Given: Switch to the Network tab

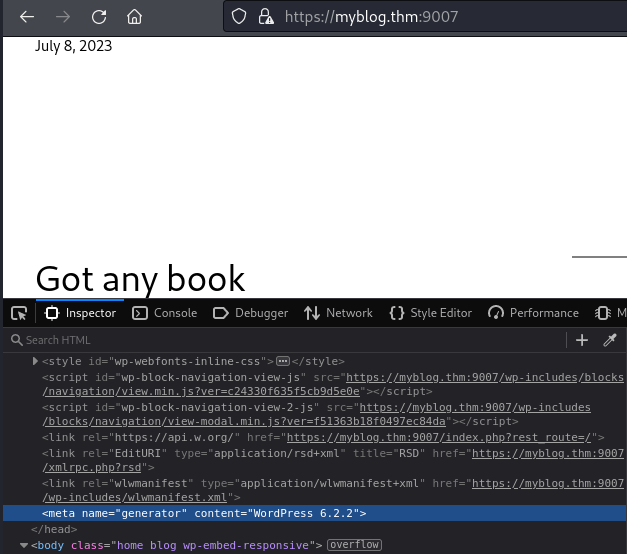Looking at the screenshot, I should [338, 313].
